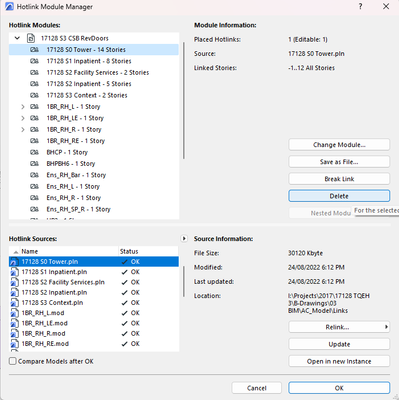
Task: Break the link of the selected module
Action: (x=339, y=179)
